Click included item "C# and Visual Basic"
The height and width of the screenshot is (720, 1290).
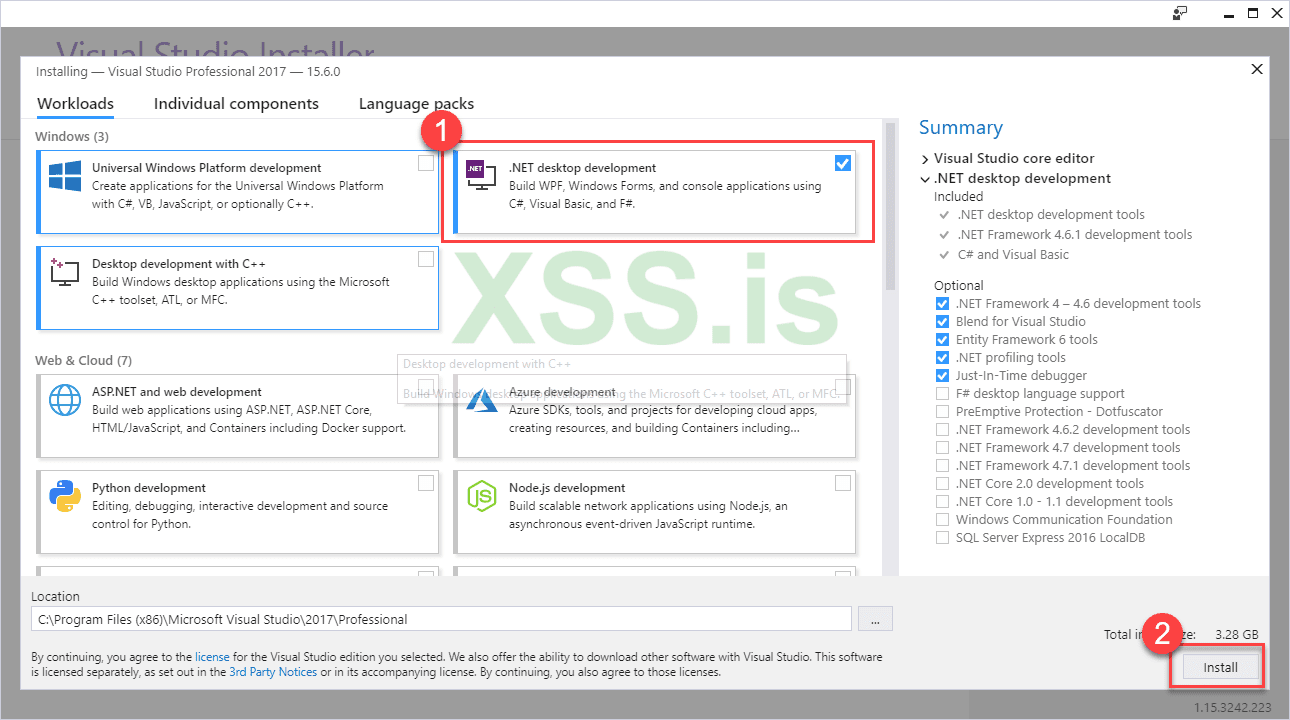[1012, 255]
